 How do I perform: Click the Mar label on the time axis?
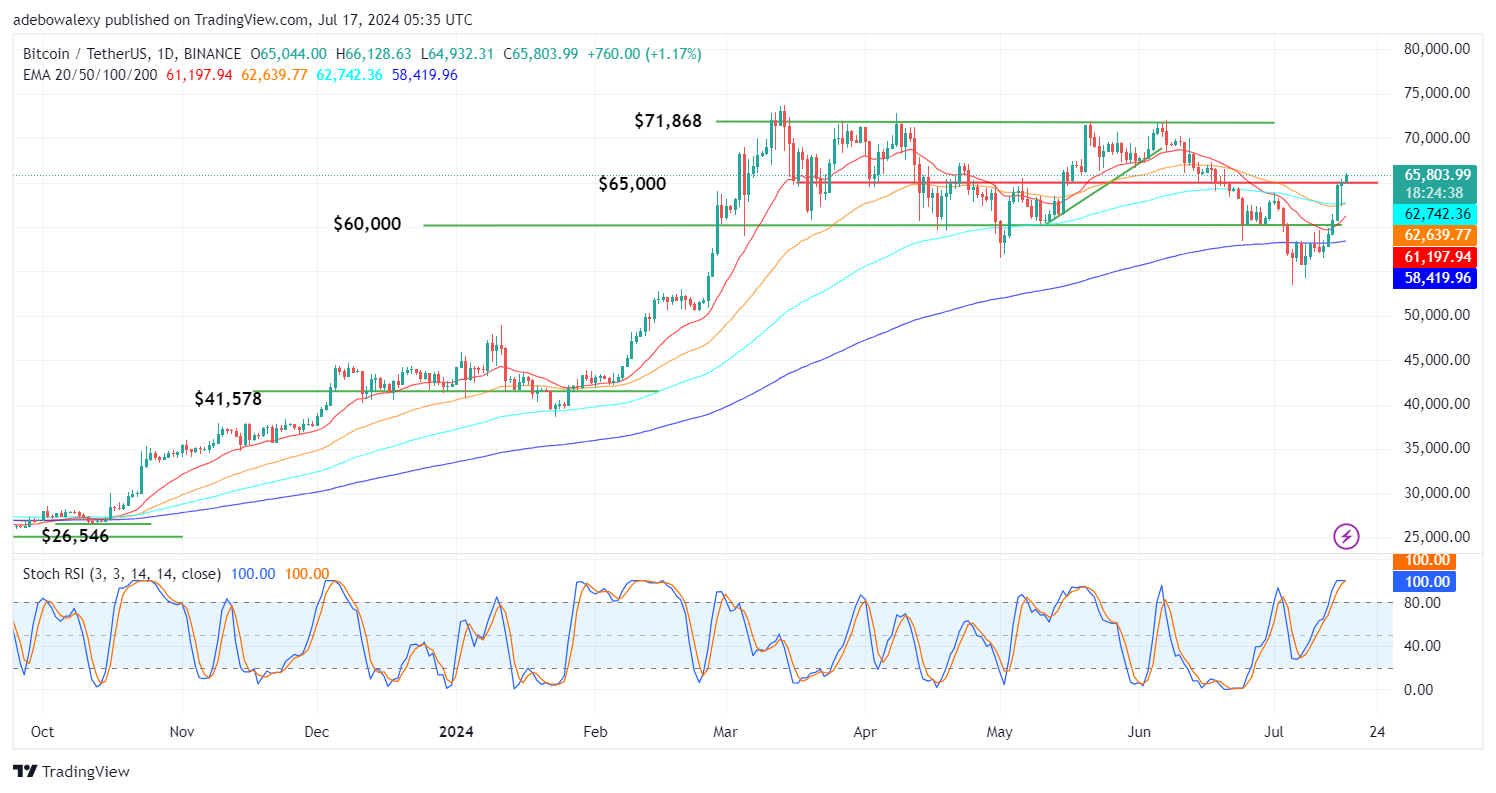point(726,731)
